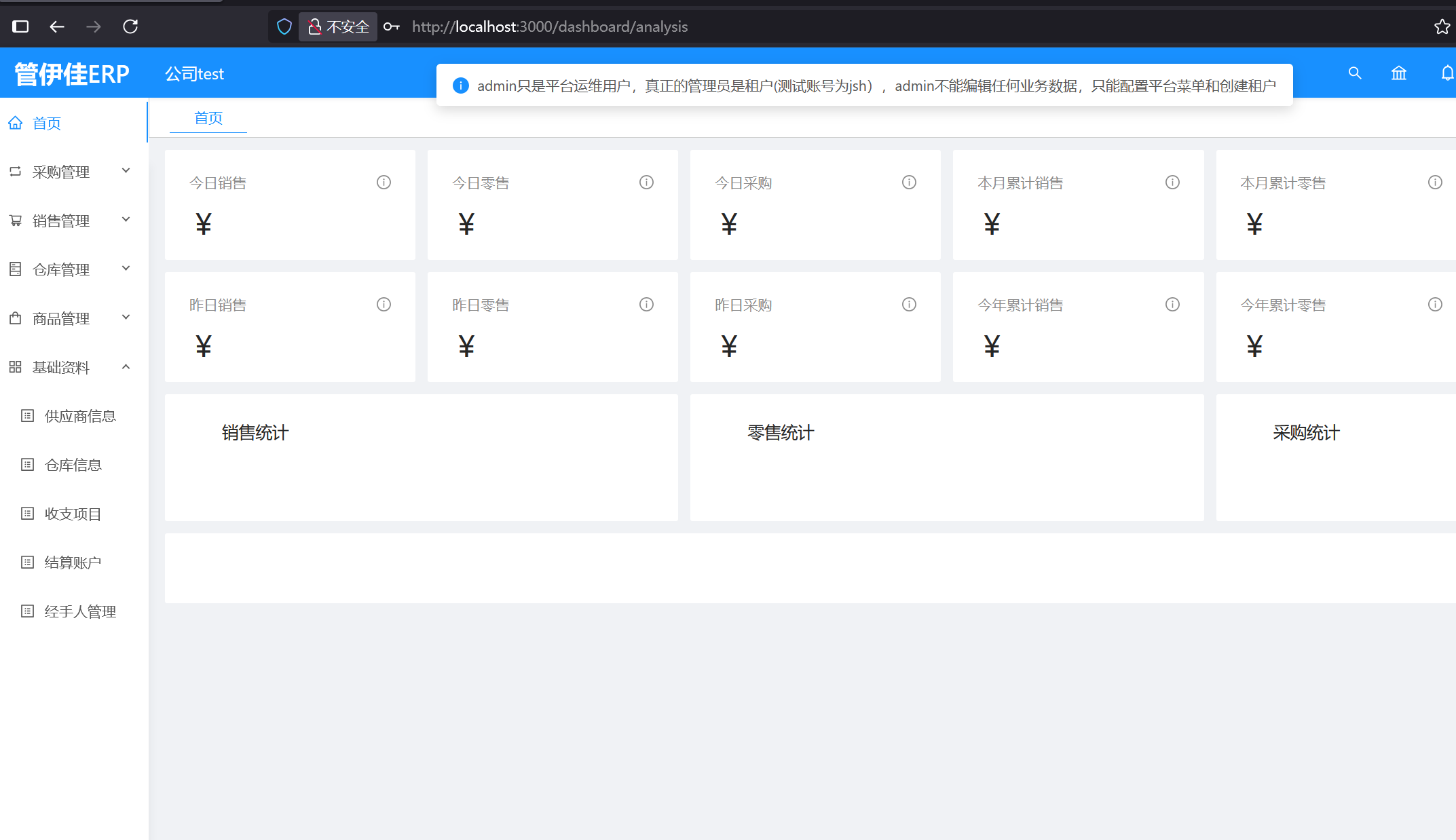The width and height of the screenshot is (1456, 840).
Task: Open the notification bell icon
Action: pyautogui.click(x=1446, y=73)
